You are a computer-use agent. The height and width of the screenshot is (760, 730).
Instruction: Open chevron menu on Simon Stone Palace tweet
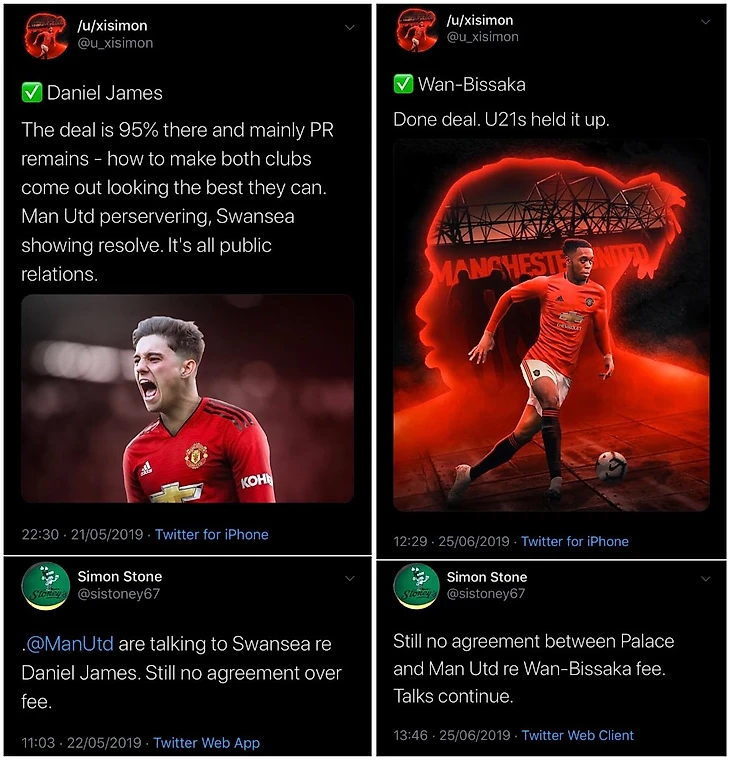pyautogui.click(x=706, y=578)
